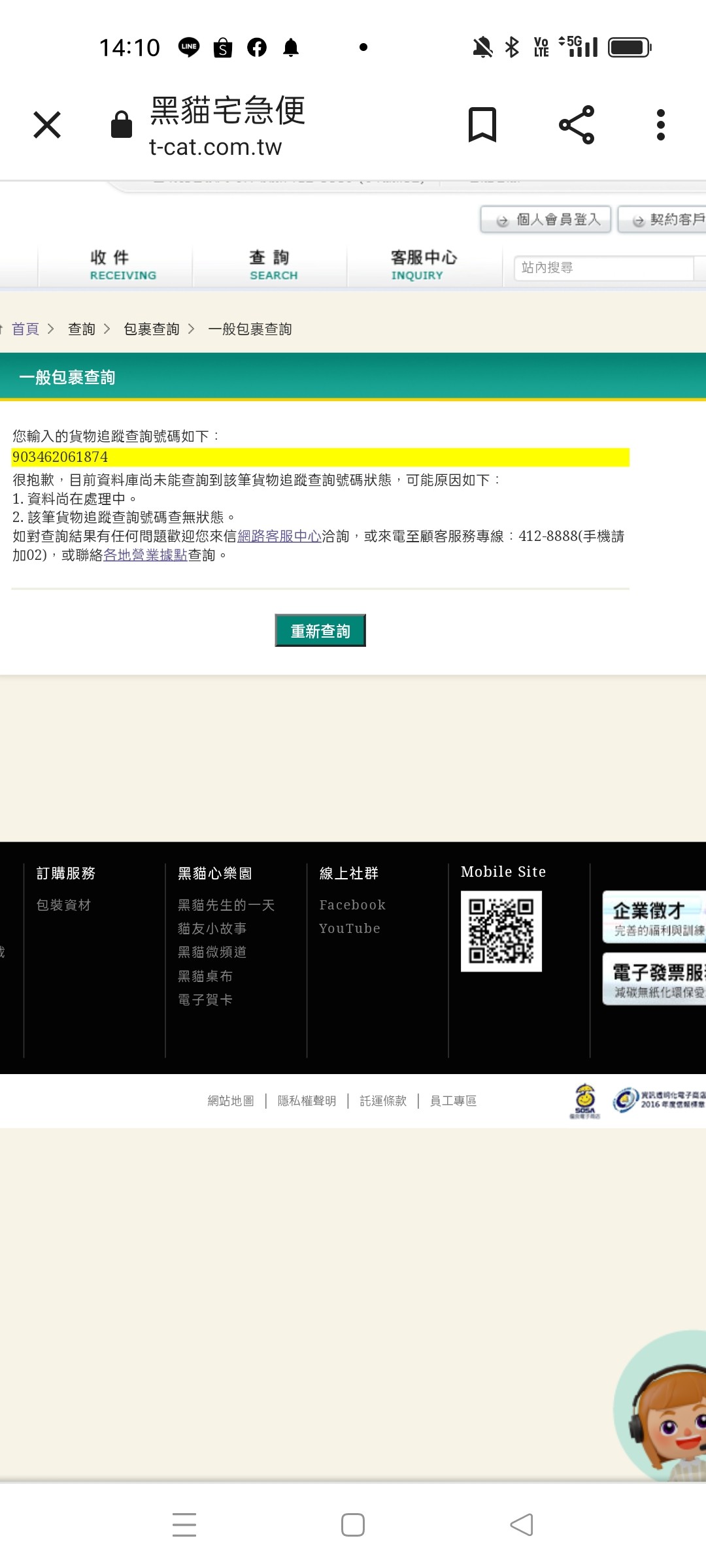Image resolution: width=706 pixels, height=1568 pixels.
Task: Open the 個人會員登入 login button
Action: point(546,220)
